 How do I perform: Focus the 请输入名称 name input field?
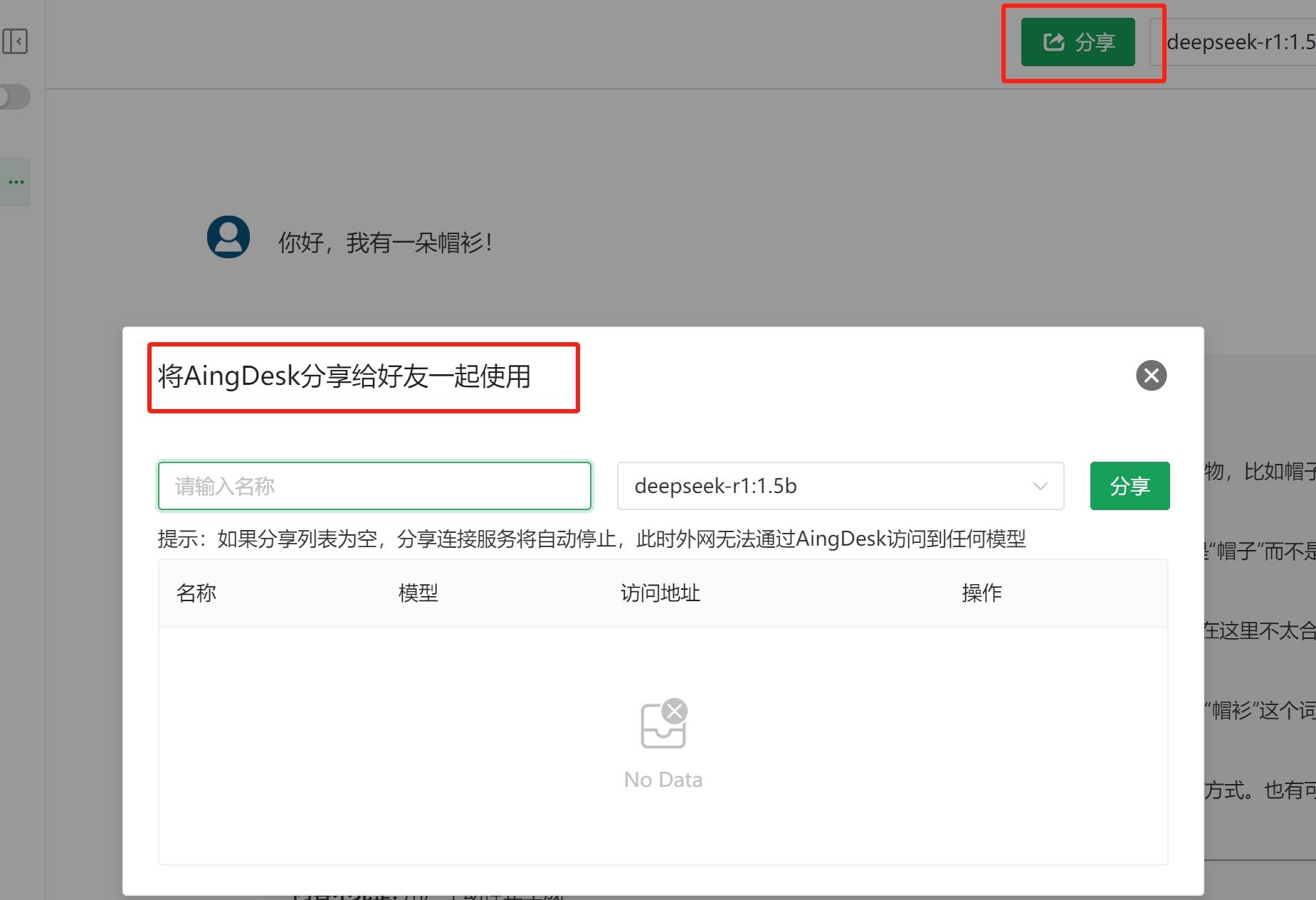click(374, 486)
